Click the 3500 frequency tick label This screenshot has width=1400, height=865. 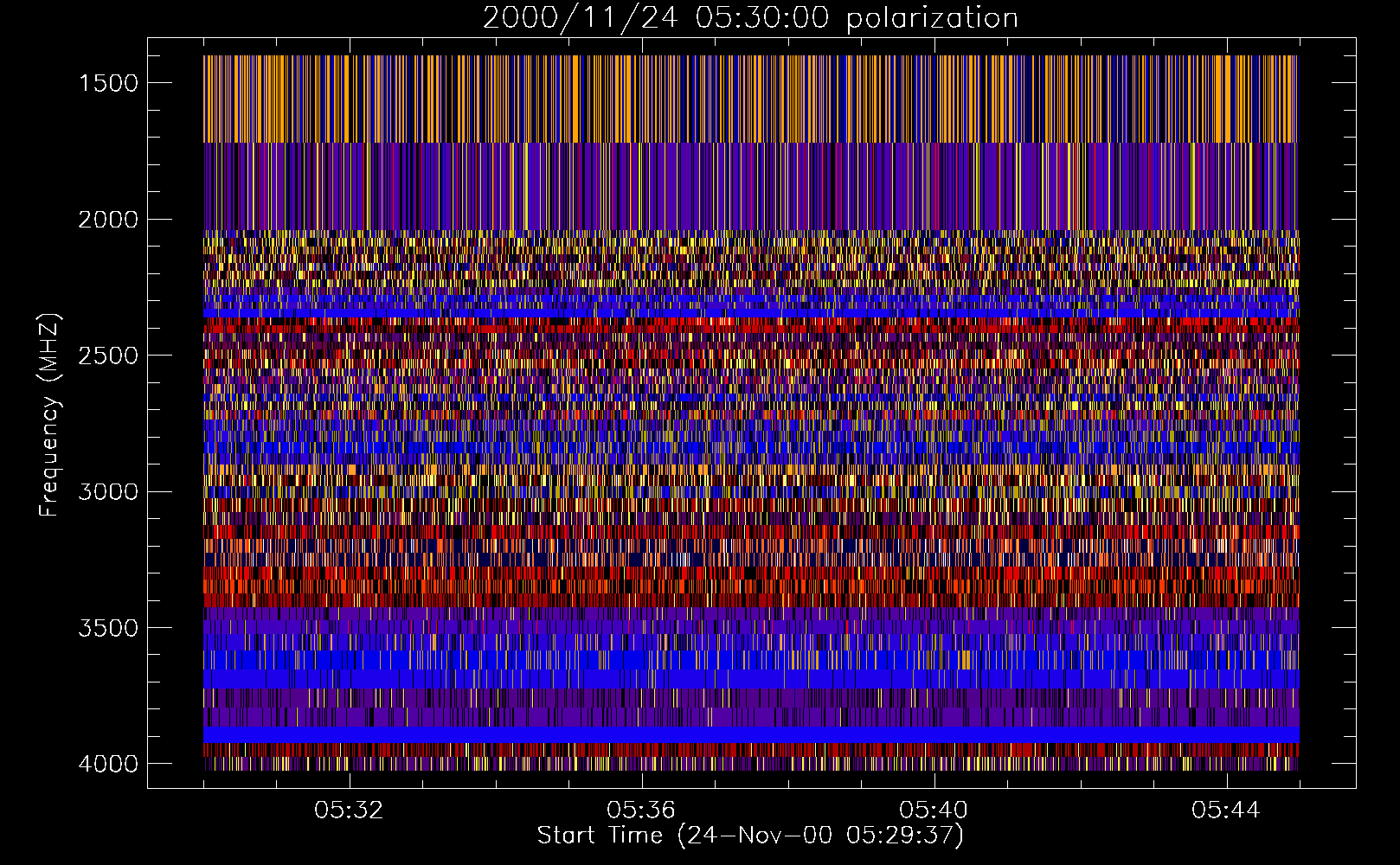click(108, 628)
